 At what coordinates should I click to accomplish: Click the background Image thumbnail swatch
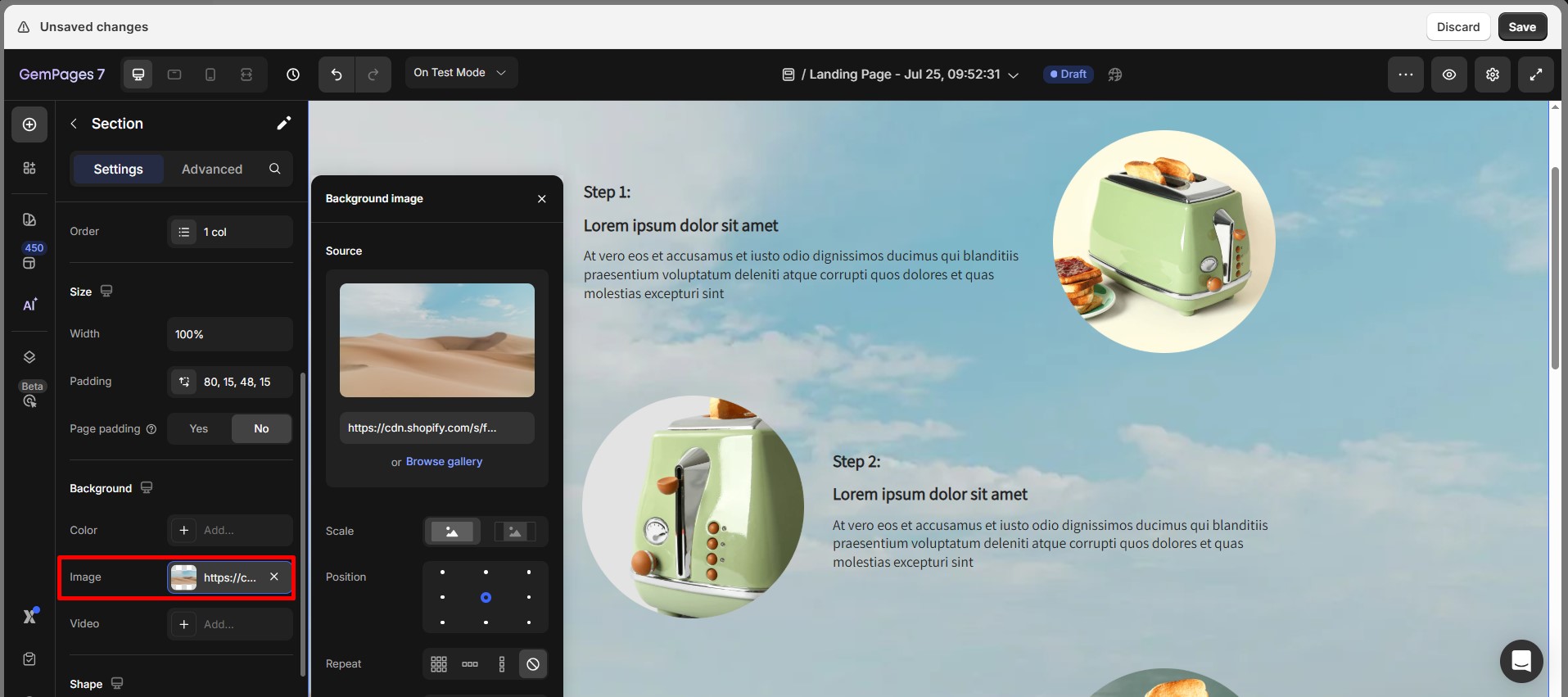[183, 577]
